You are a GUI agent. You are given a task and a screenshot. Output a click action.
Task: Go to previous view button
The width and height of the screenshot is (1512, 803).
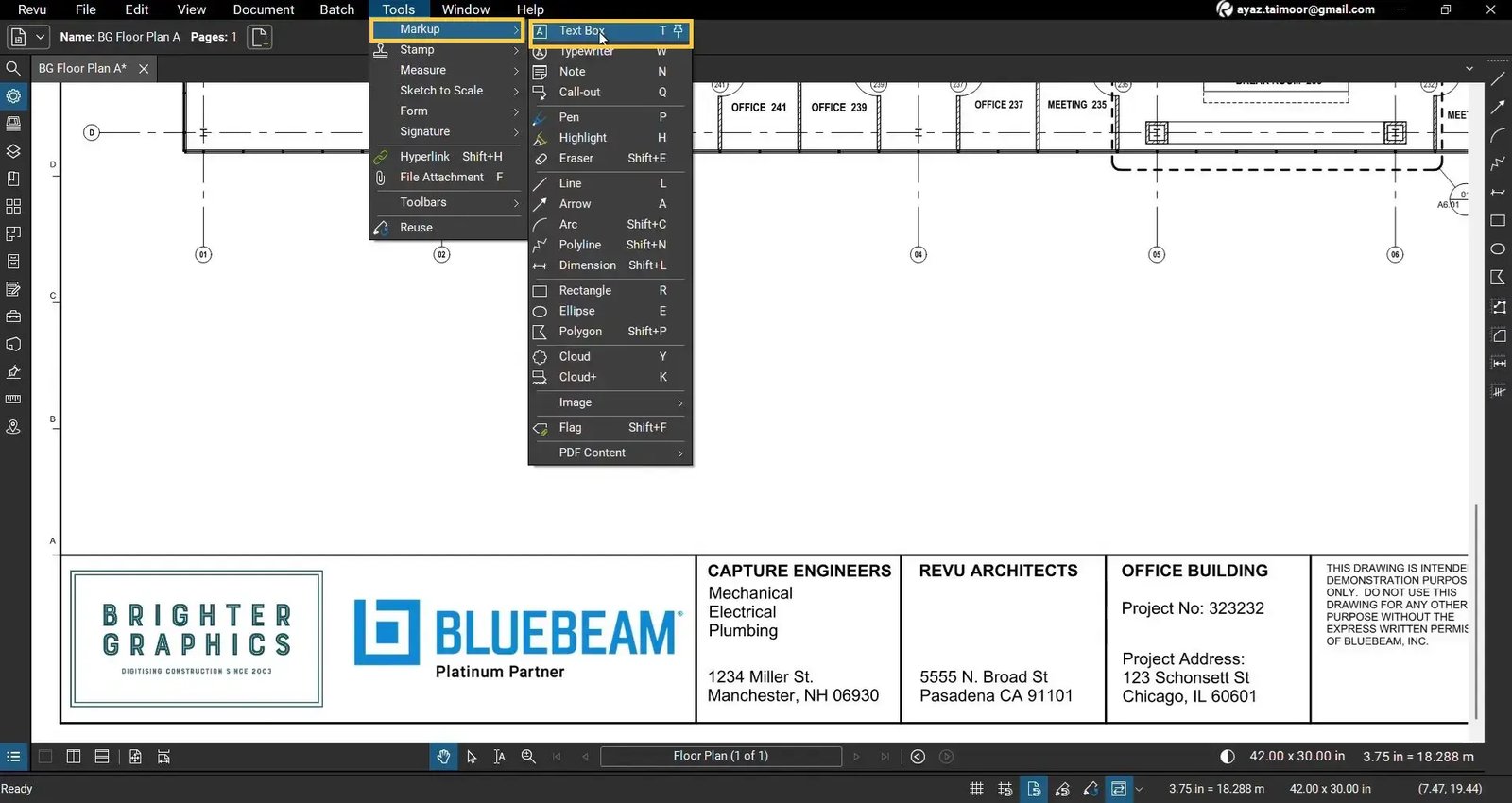(918, 757)
